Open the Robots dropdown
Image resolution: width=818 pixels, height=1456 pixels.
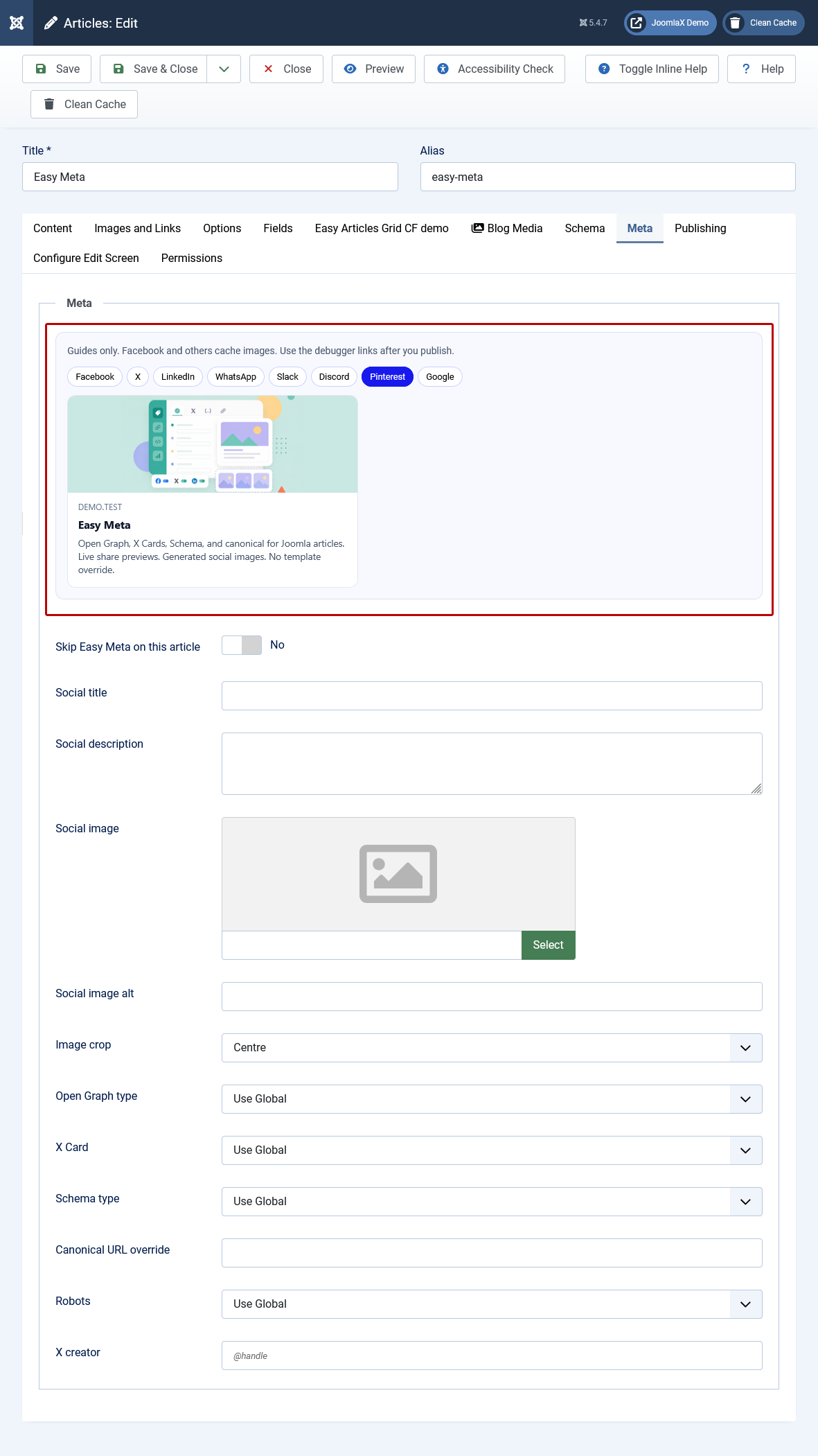click(492, 1304)
